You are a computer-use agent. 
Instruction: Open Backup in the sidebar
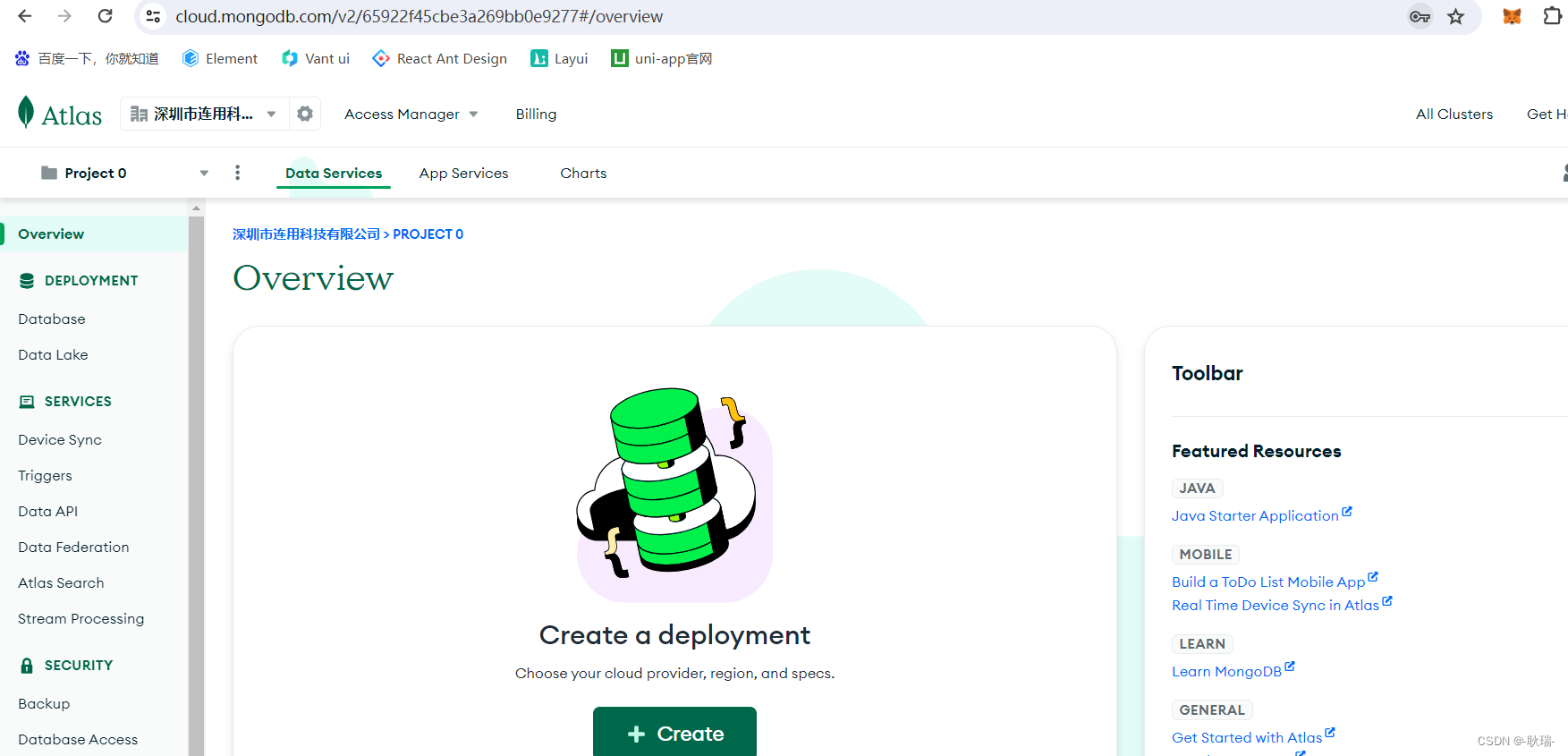[44, 703]
